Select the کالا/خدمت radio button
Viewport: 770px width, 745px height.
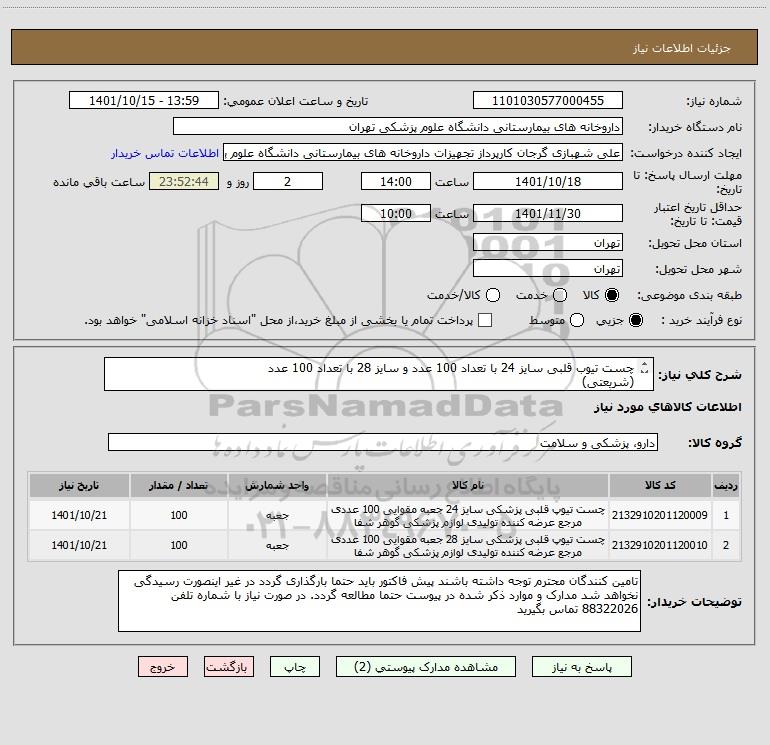[493, 295]
